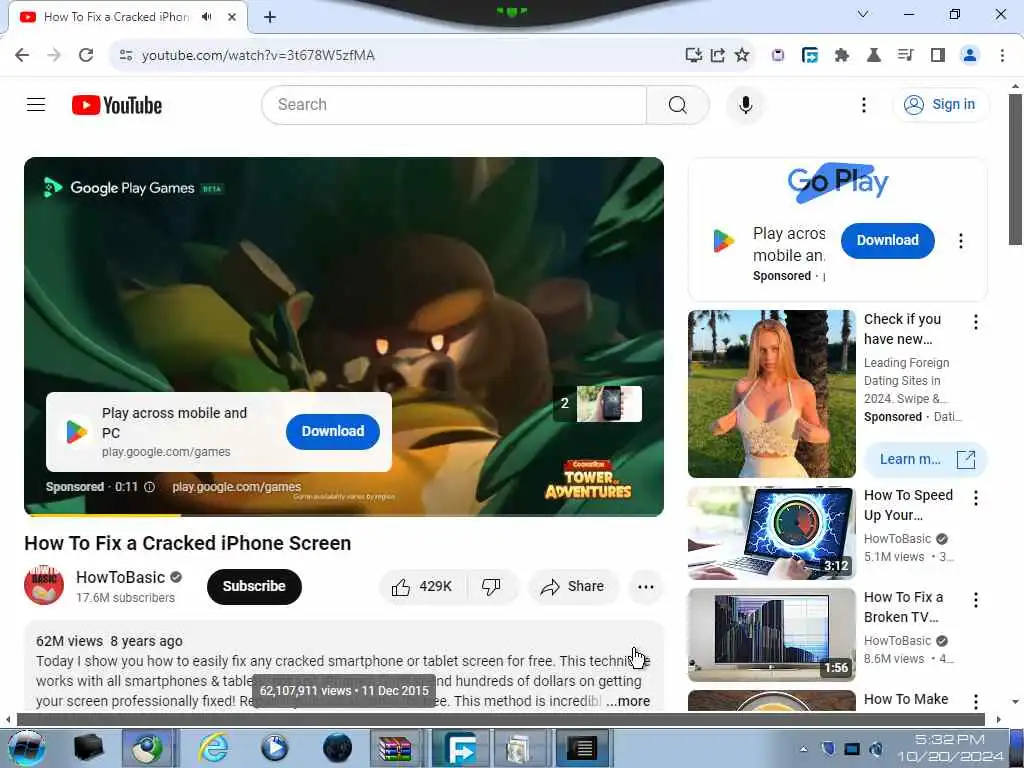Image resolution: width=1024 pixels, height=768 pixels.
Task: Like the video with thumbs up
Action: 422,586
